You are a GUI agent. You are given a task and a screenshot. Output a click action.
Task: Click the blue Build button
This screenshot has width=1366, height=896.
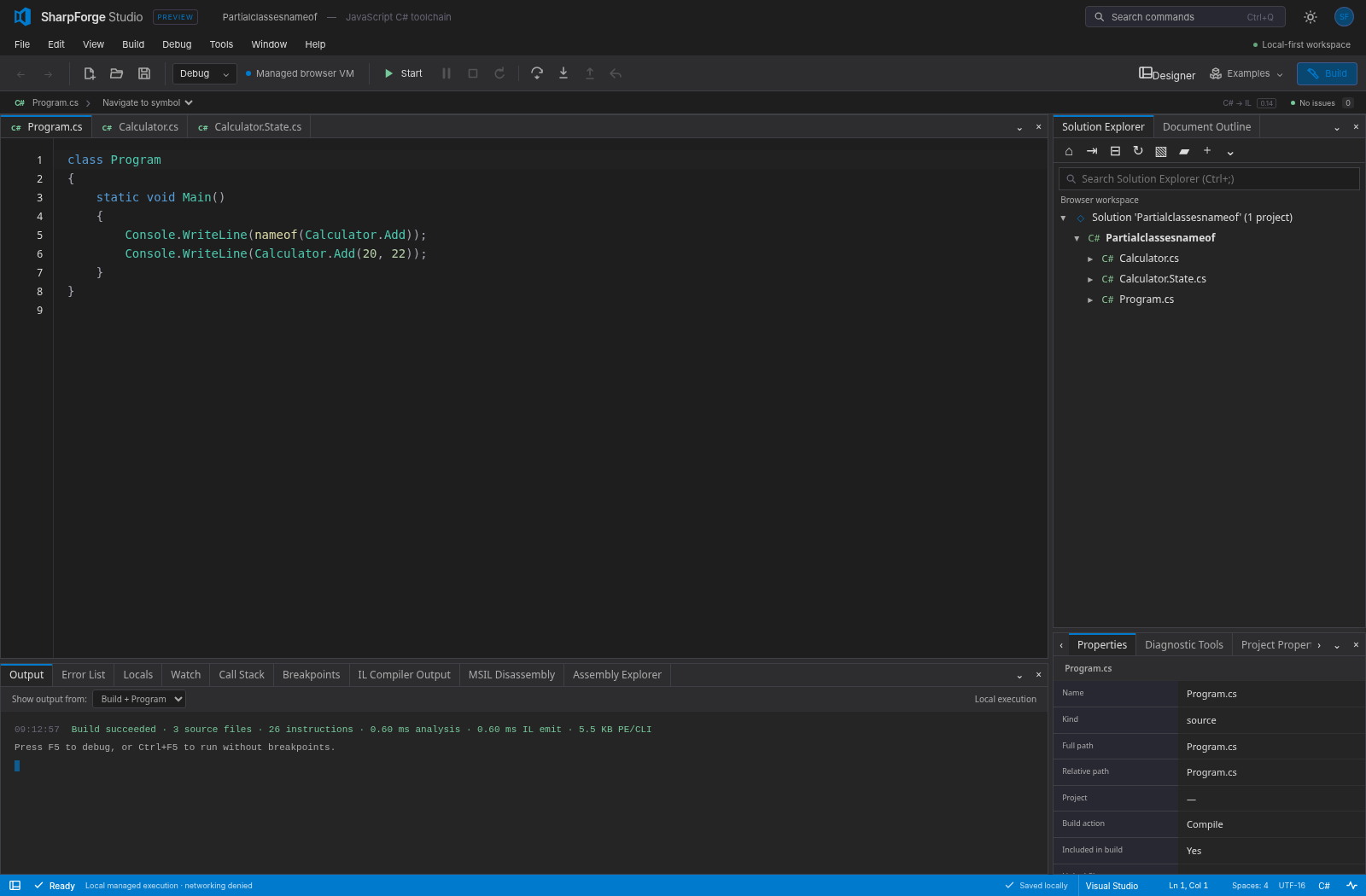pyautogui.click(x=1327, y=73)
